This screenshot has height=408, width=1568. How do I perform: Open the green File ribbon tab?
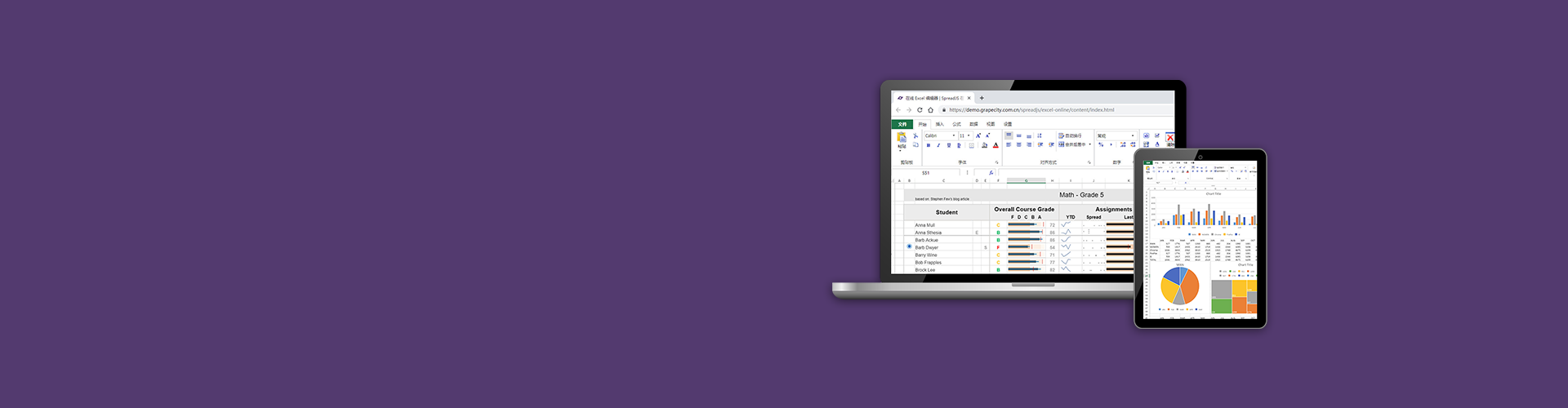coord(902,124)
